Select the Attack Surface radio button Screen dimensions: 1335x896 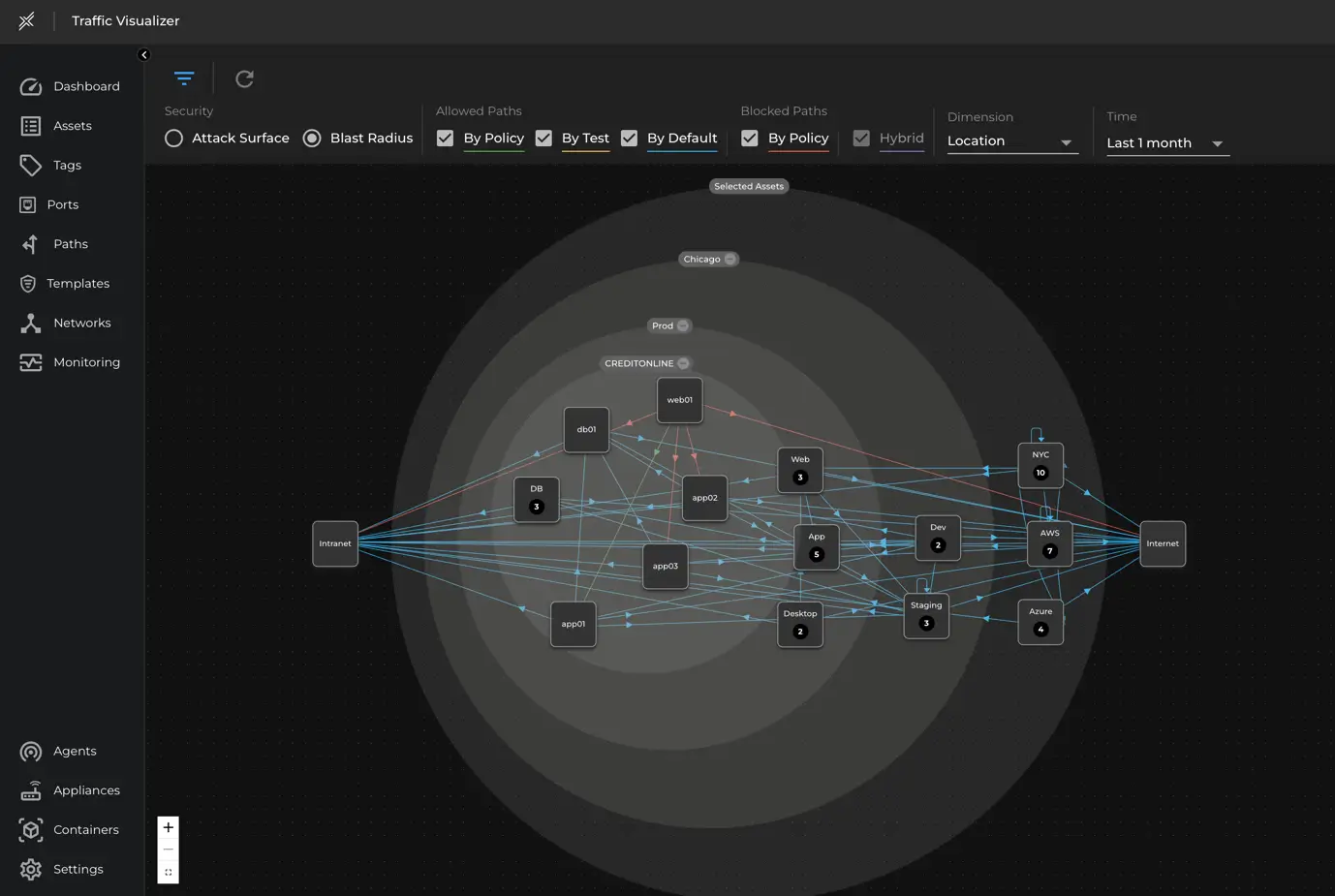click(174, 139)
